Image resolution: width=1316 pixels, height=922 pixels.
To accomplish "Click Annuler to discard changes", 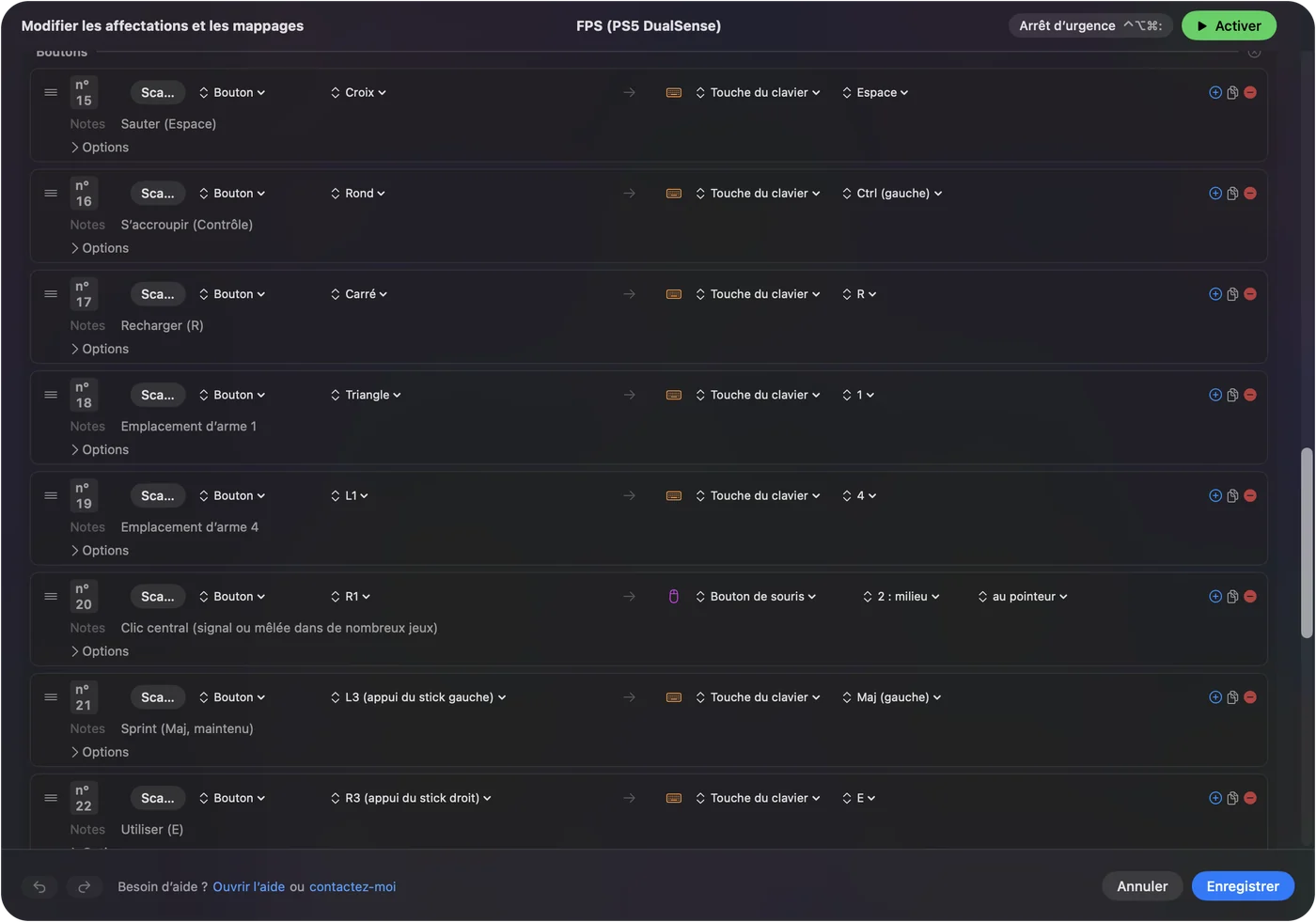I will click(x=1142, y=886).
